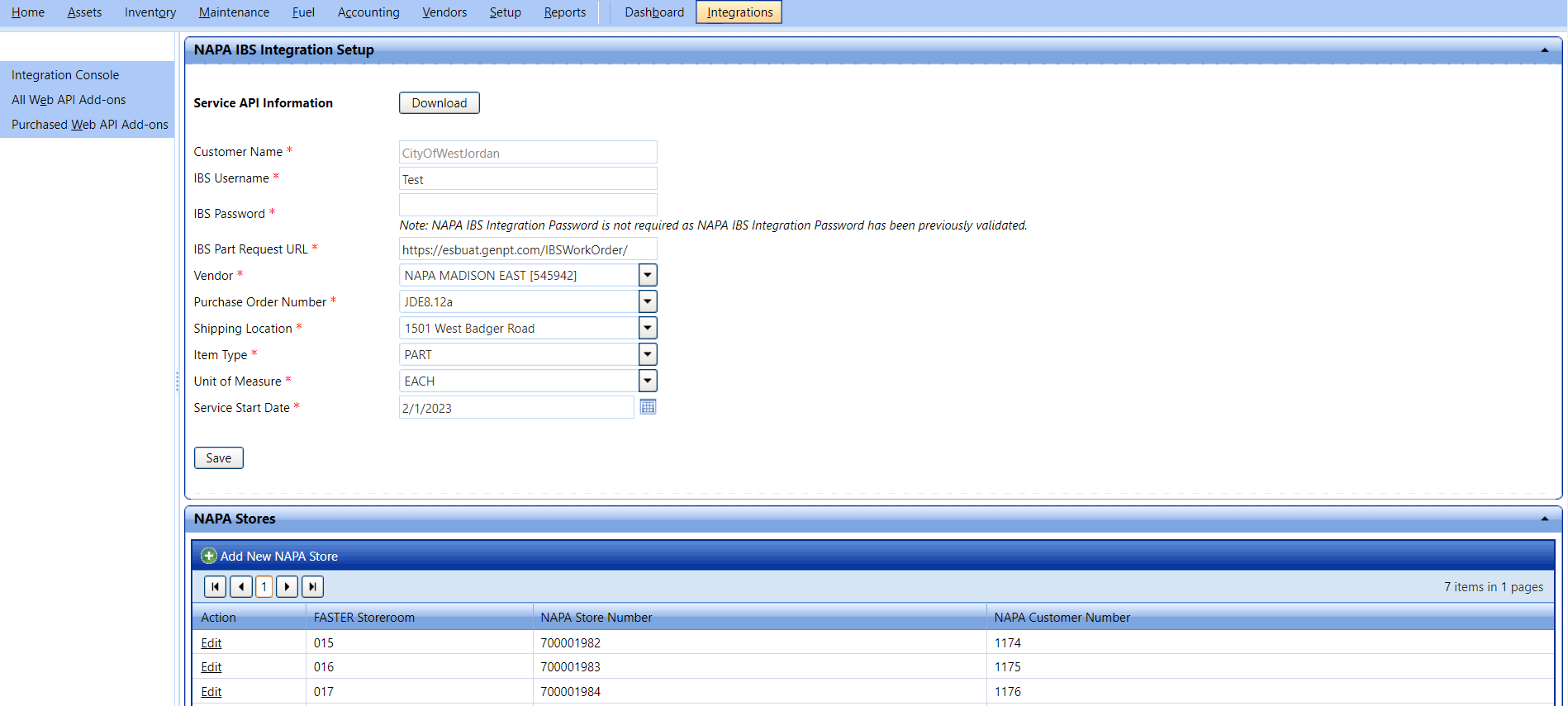Screen dimensions: 1568x706
Task: Open the Inventory menu
Action: (150, 12)
